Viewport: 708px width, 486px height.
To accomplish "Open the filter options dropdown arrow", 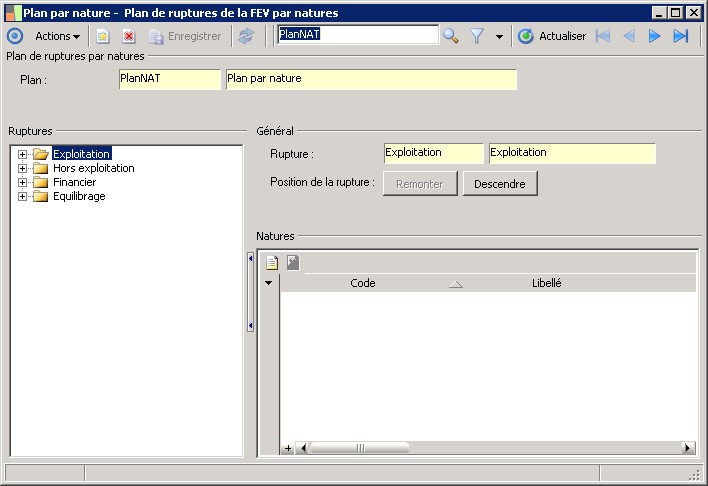I will pyautogui.click(x=499, y=37).
